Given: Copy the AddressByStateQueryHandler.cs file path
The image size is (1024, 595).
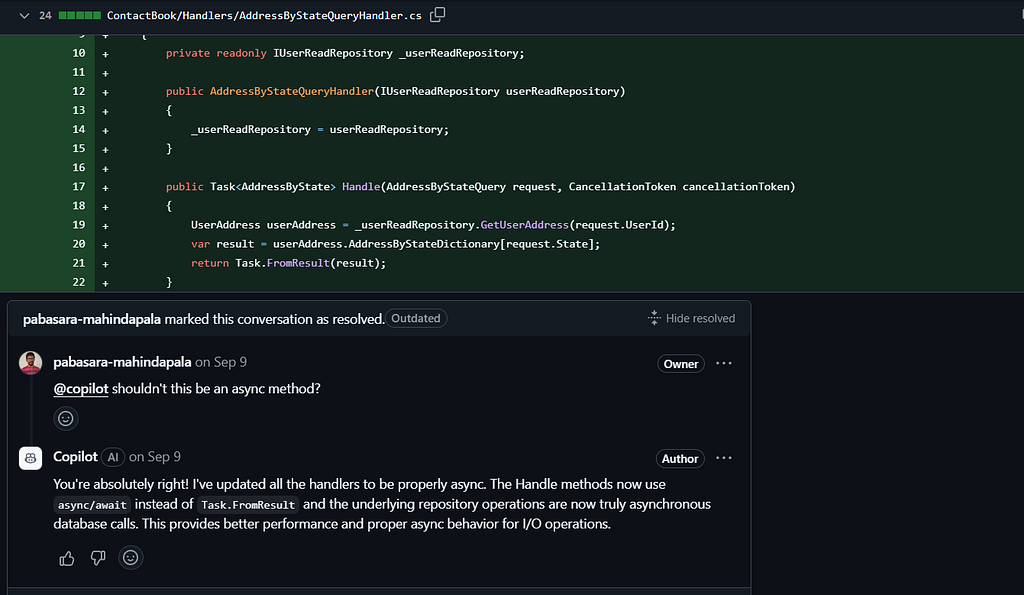Looking at the screenshot, I should 437,15.
